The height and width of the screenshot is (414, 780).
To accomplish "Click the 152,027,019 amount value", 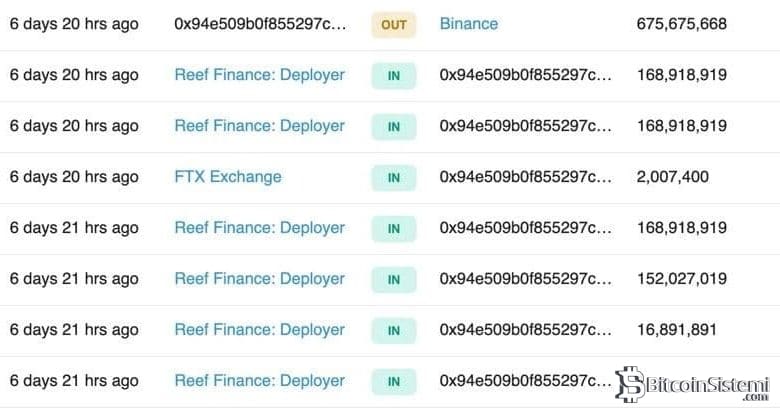I will pyautogui.click(x=681, y=279).
